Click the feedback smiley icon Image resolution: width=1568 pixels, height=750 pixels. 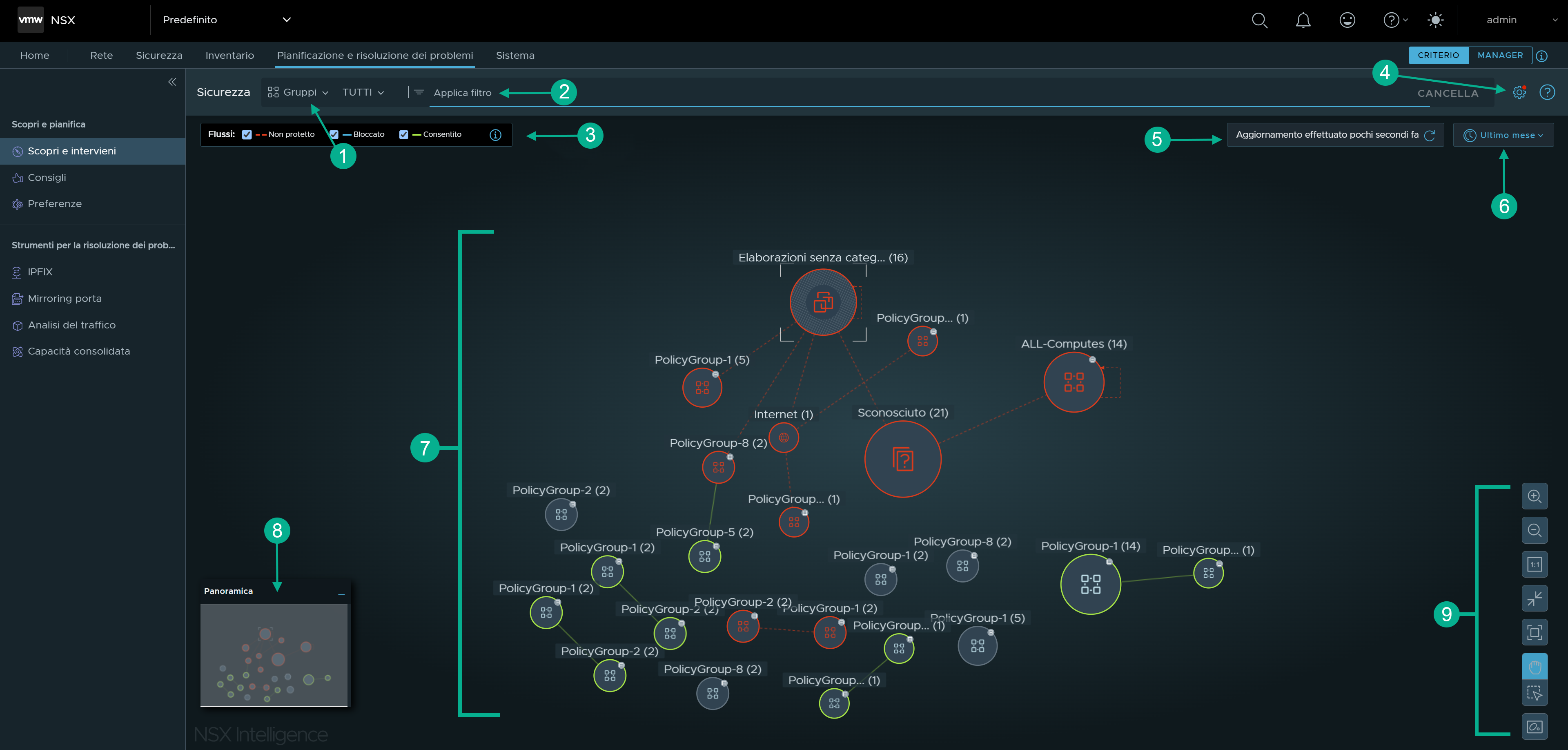click(x=1347, y=20)
